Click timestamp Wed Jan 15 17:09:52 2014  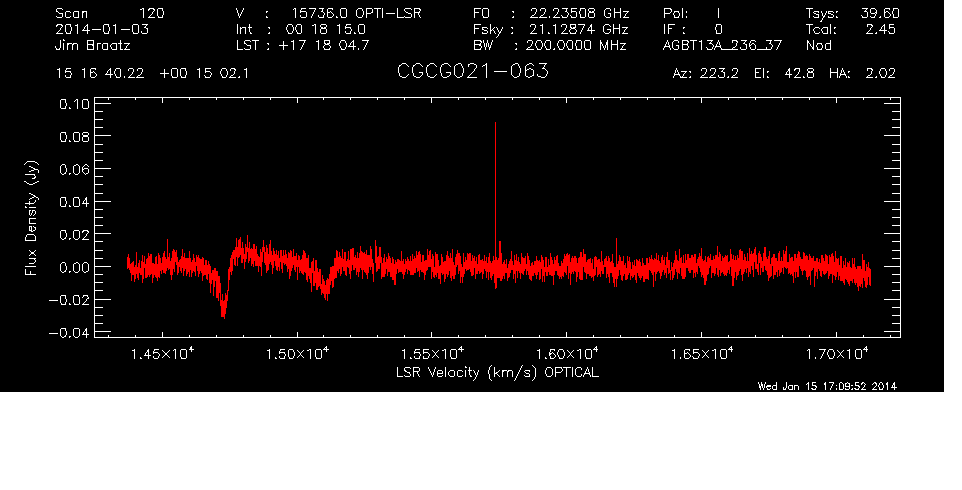coord(827,386)
